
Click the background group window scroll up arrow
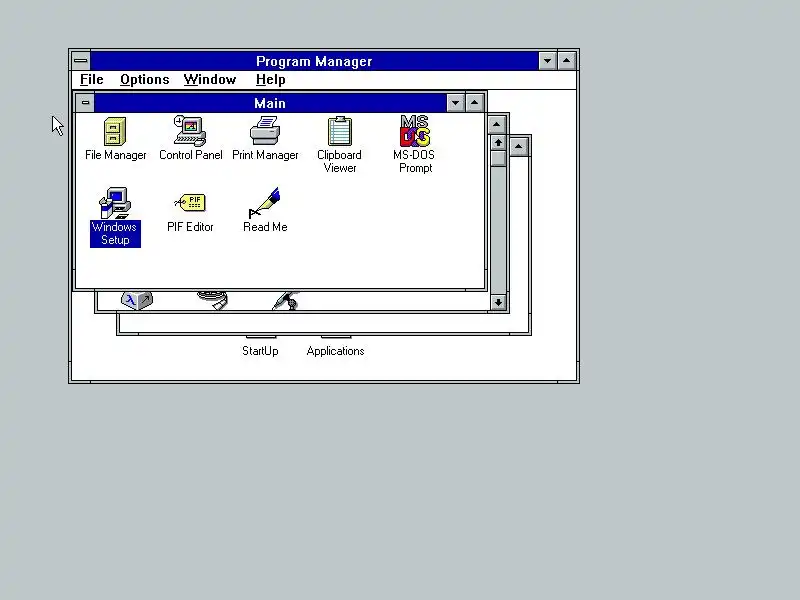pyautogui.click(x=498, y=143)
